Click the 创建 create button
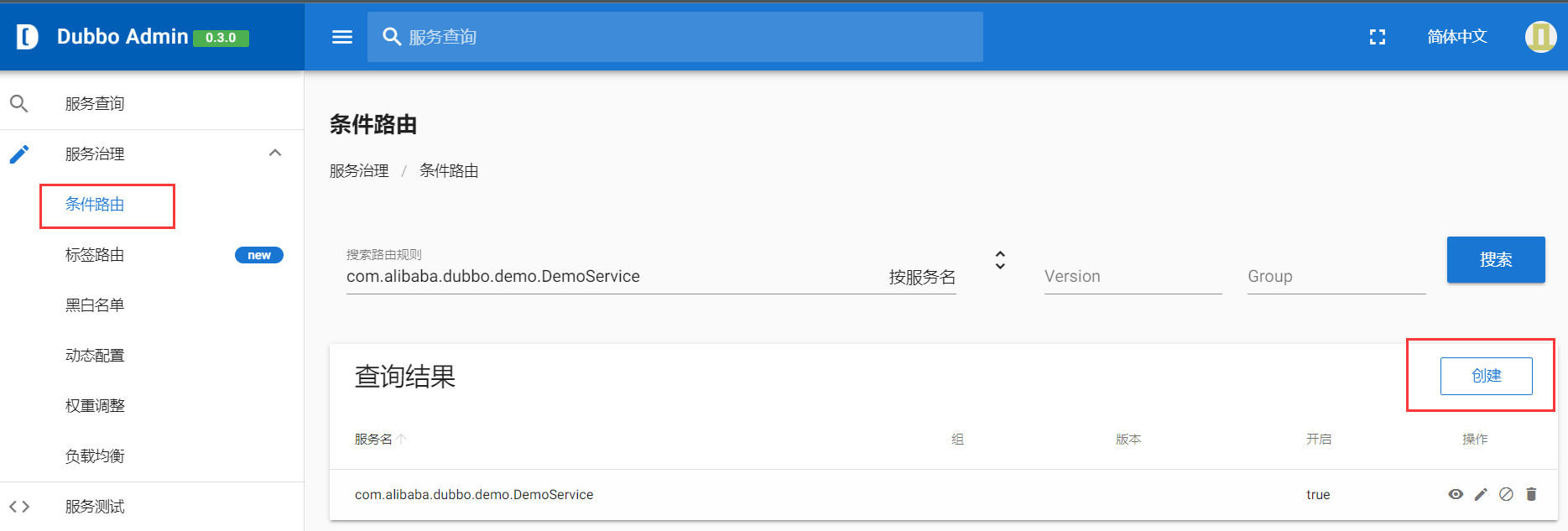 tap(1486, 376)
